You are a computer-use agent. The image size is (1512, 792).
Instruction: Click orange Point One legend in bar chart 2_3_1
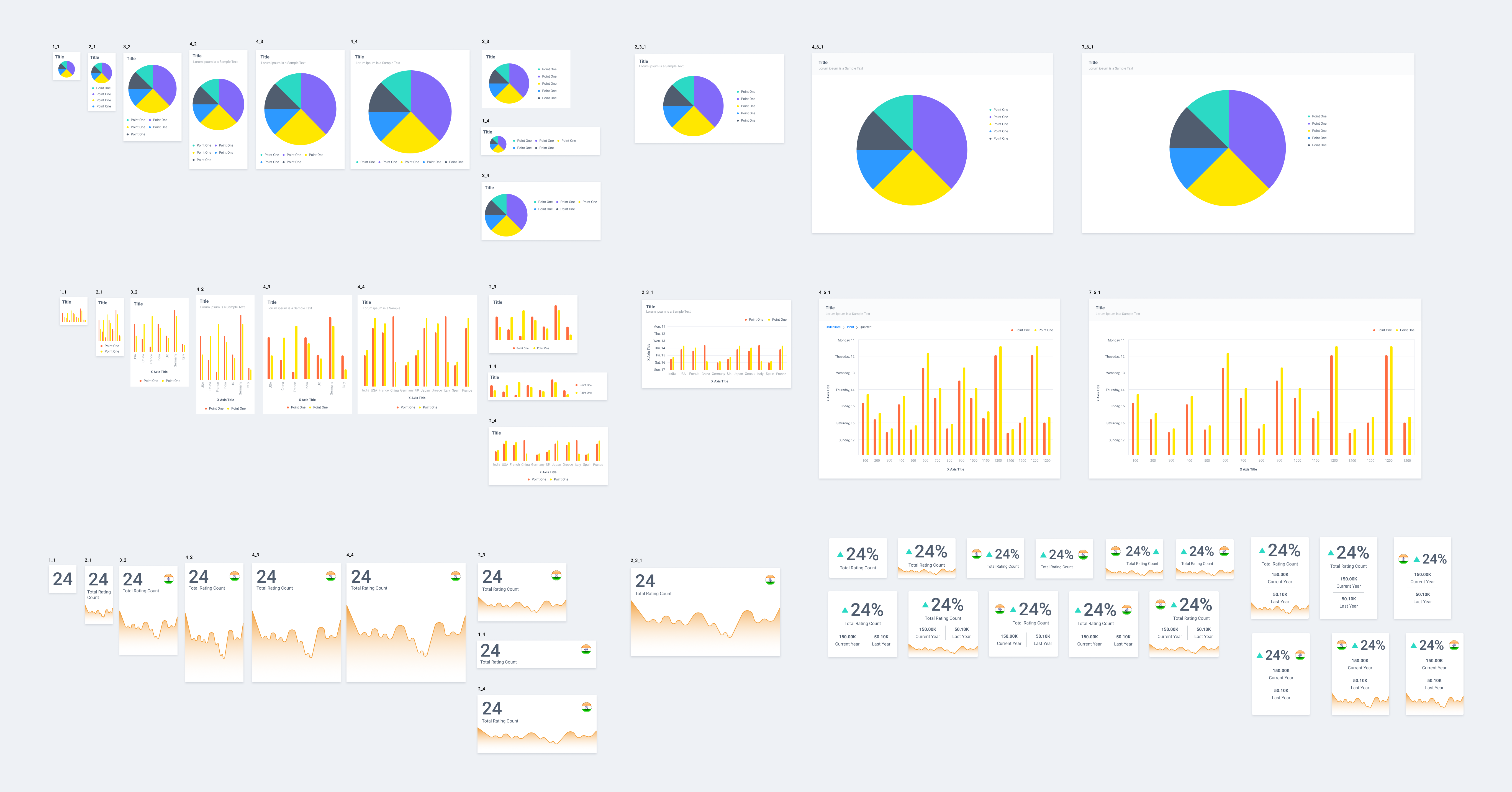click(x=754, y=320)
